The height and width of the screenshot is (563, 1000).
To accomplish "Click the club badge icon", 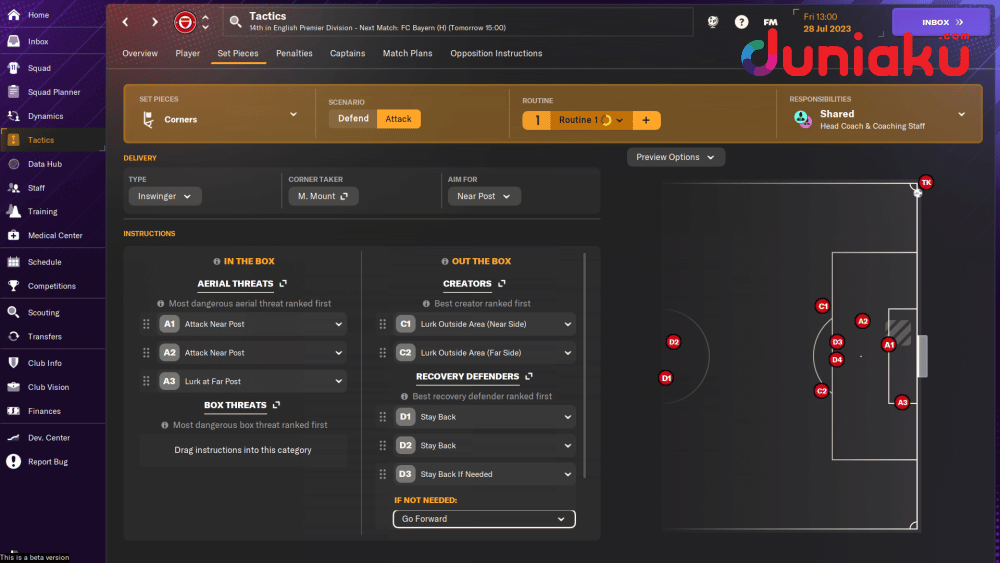I will click(185, 22).
